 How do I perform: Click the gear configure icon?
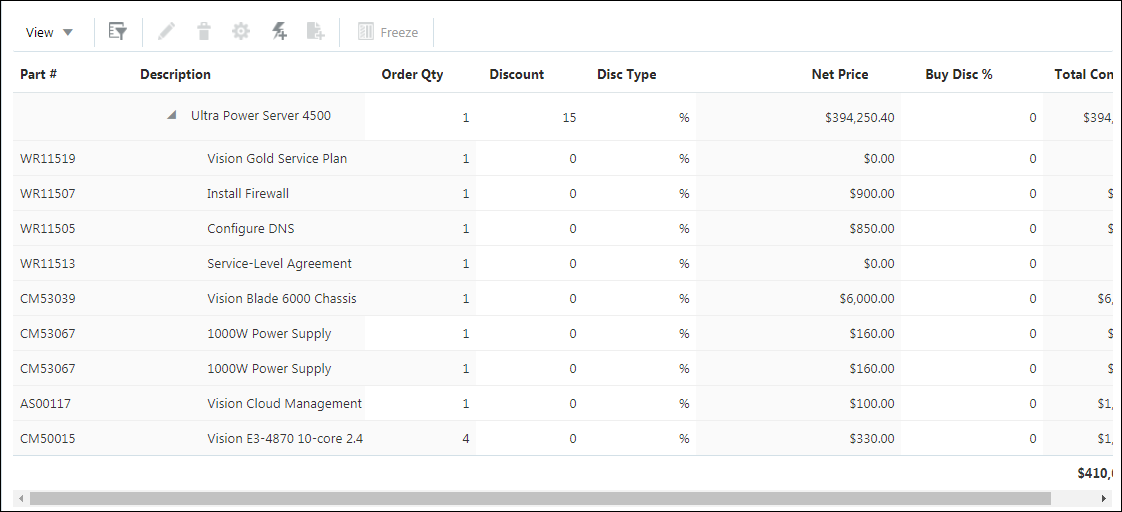coord(241,31)
